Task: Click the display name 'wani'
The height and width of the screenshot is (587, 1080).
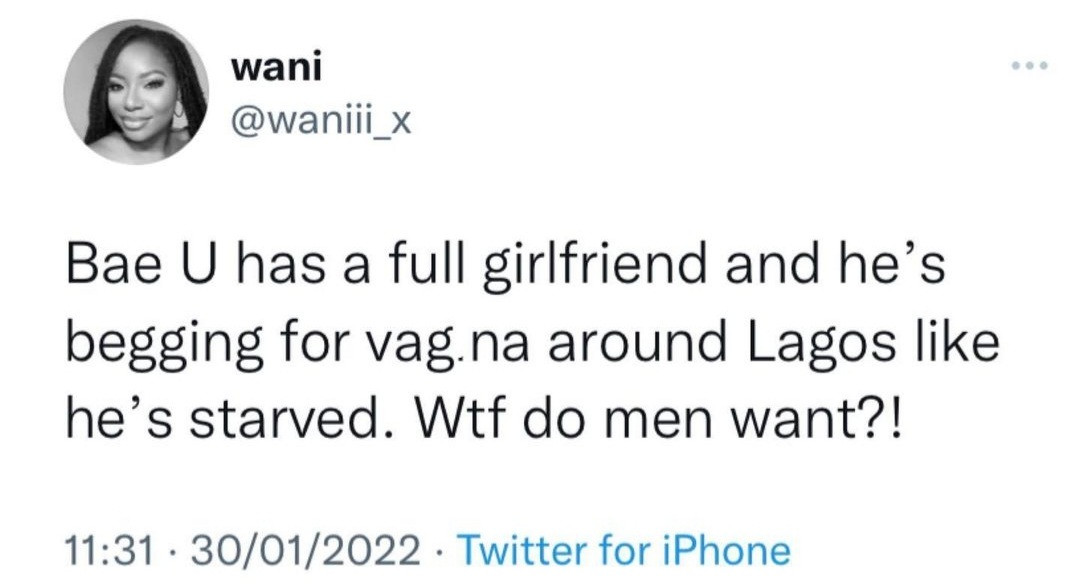Action: click(261, 68)
